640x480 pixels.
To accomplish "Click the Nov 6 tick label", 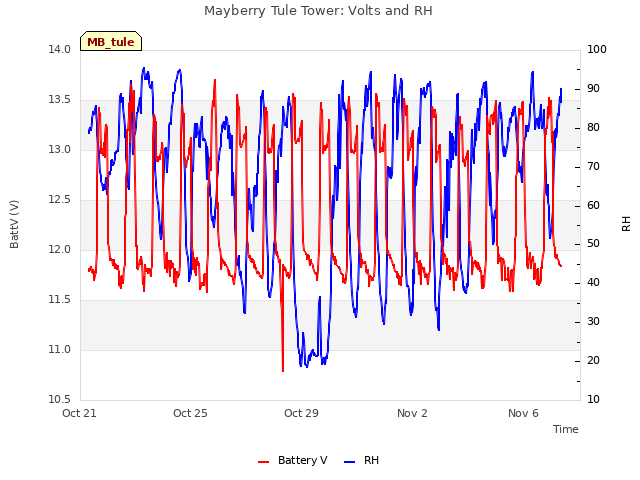I will pyautogui.click(x=523, y=413).
